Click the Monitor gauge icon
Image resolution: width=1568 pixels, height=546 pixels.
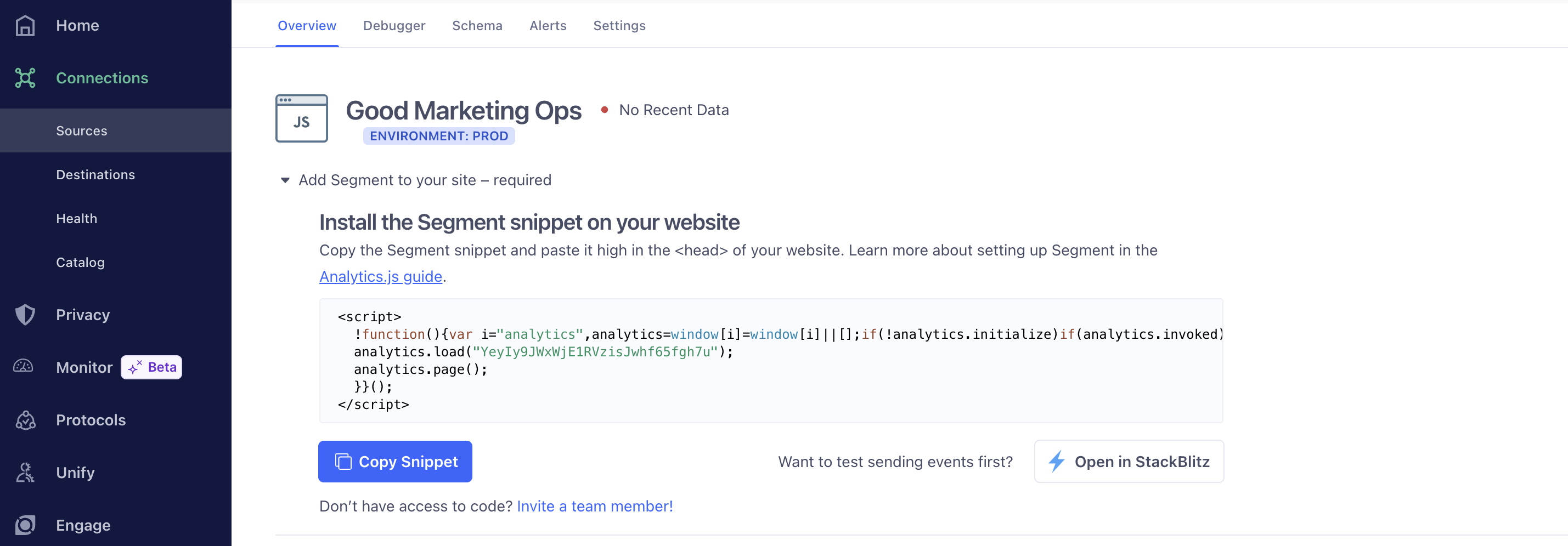(x=23, y=366)
